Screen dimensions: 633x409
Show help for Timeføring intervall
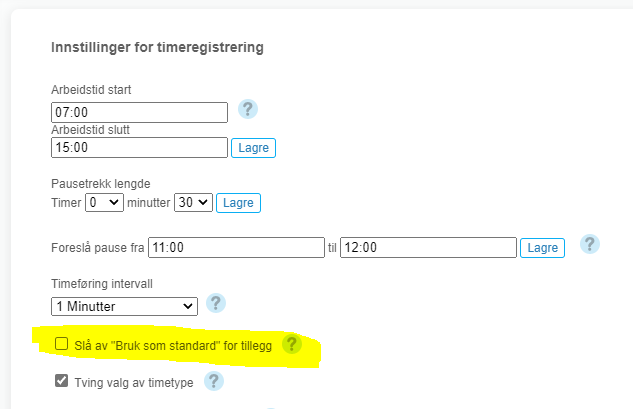[215, 302]
